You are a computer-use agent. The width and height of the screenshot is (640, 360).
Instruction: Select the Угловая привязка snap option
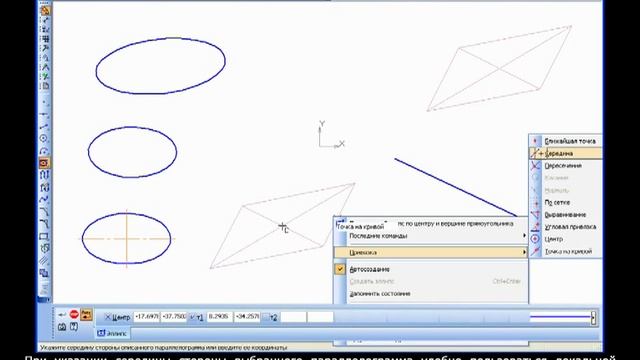click(565, 227)
